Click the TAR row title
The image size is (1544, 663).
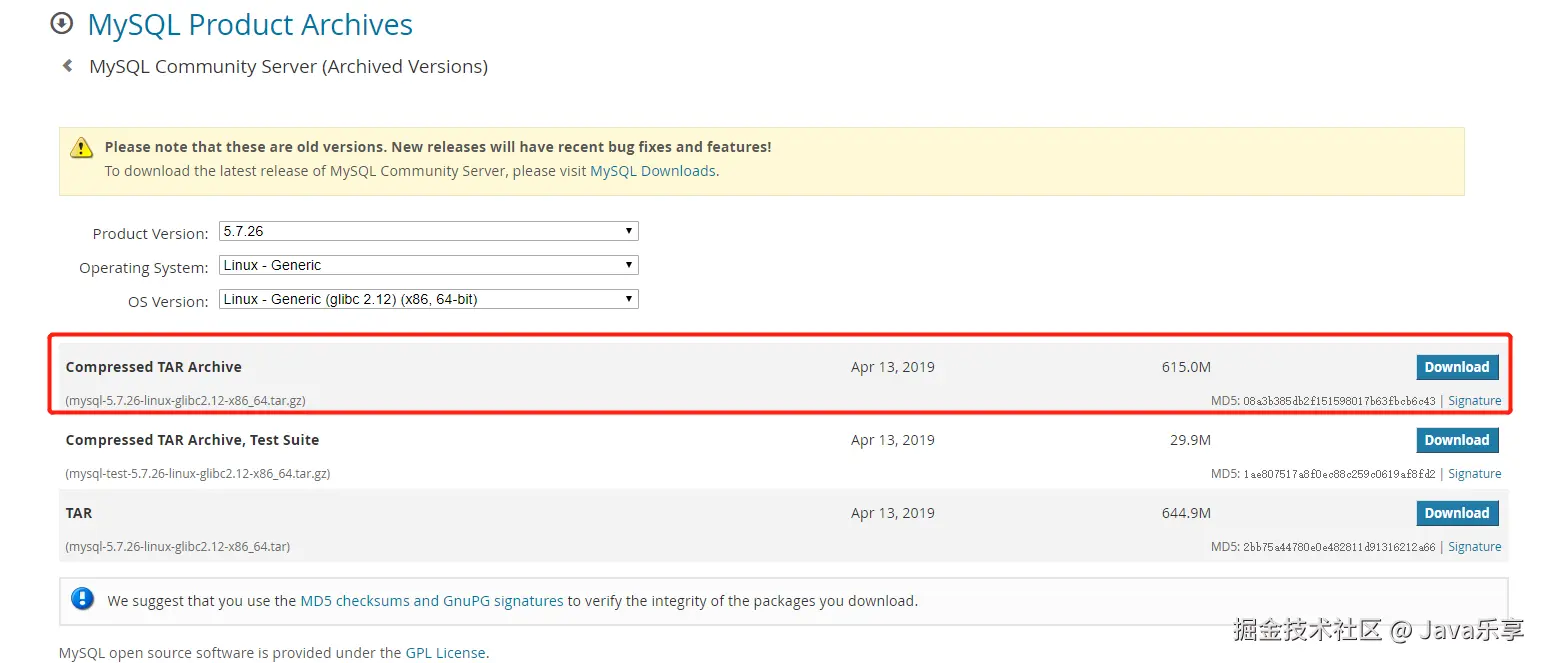(79, 513)
